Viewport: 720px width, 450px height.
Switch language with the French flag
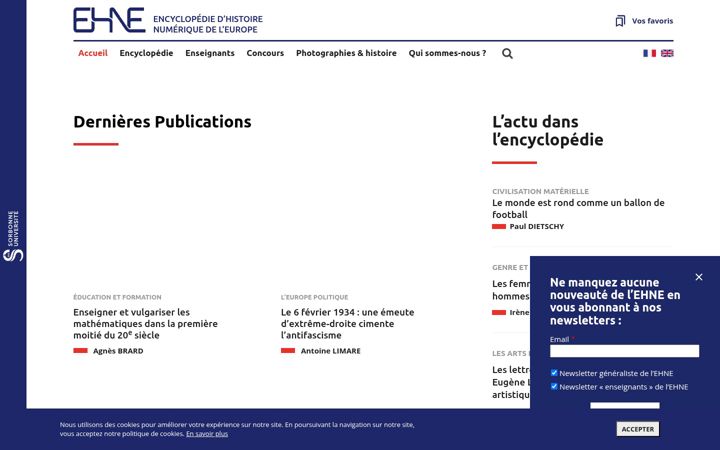[649, 53]
